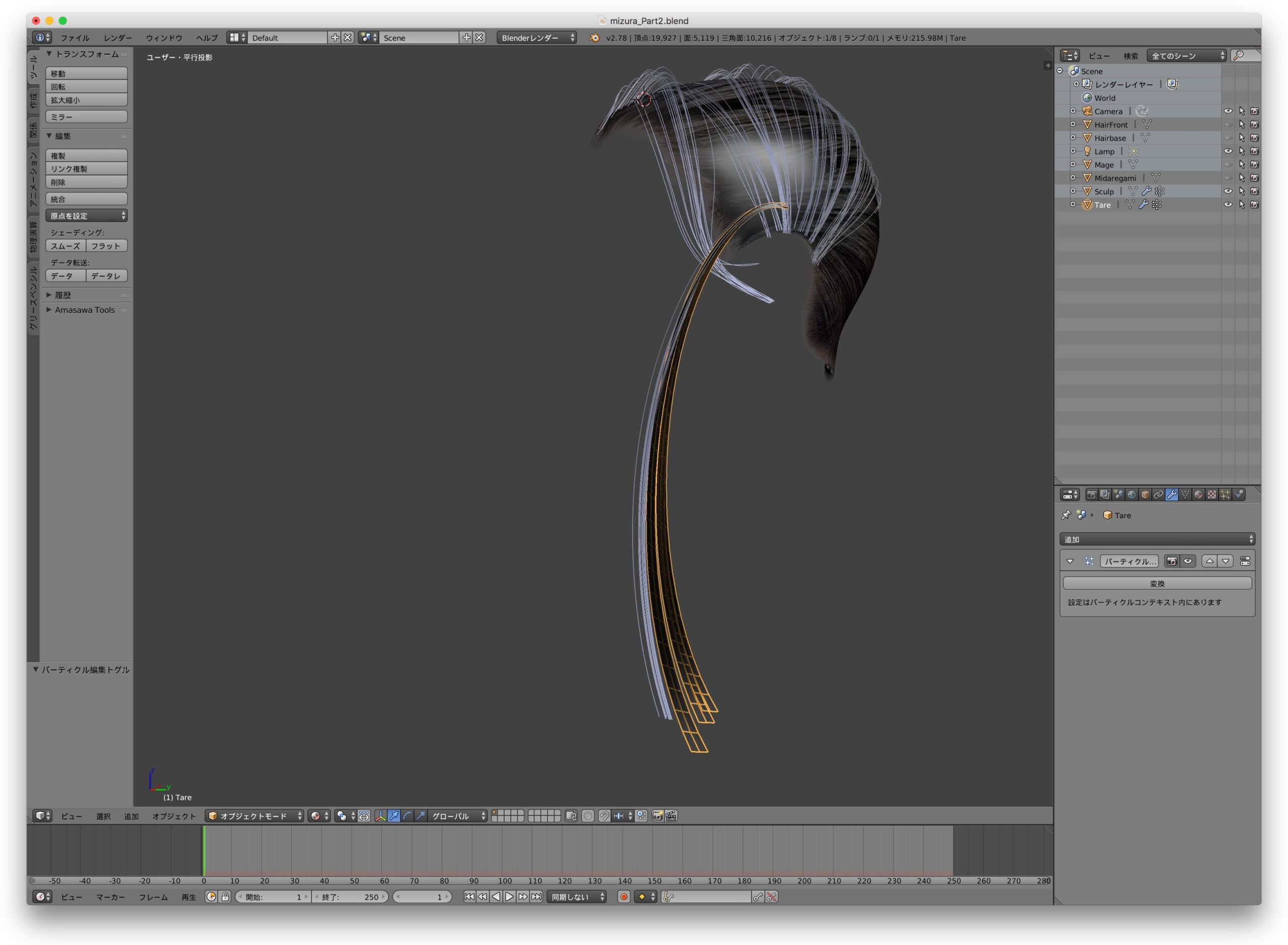Click the OpenGL render image camera icon
This screenshot has width=1288, height=945.
(657, 816)
